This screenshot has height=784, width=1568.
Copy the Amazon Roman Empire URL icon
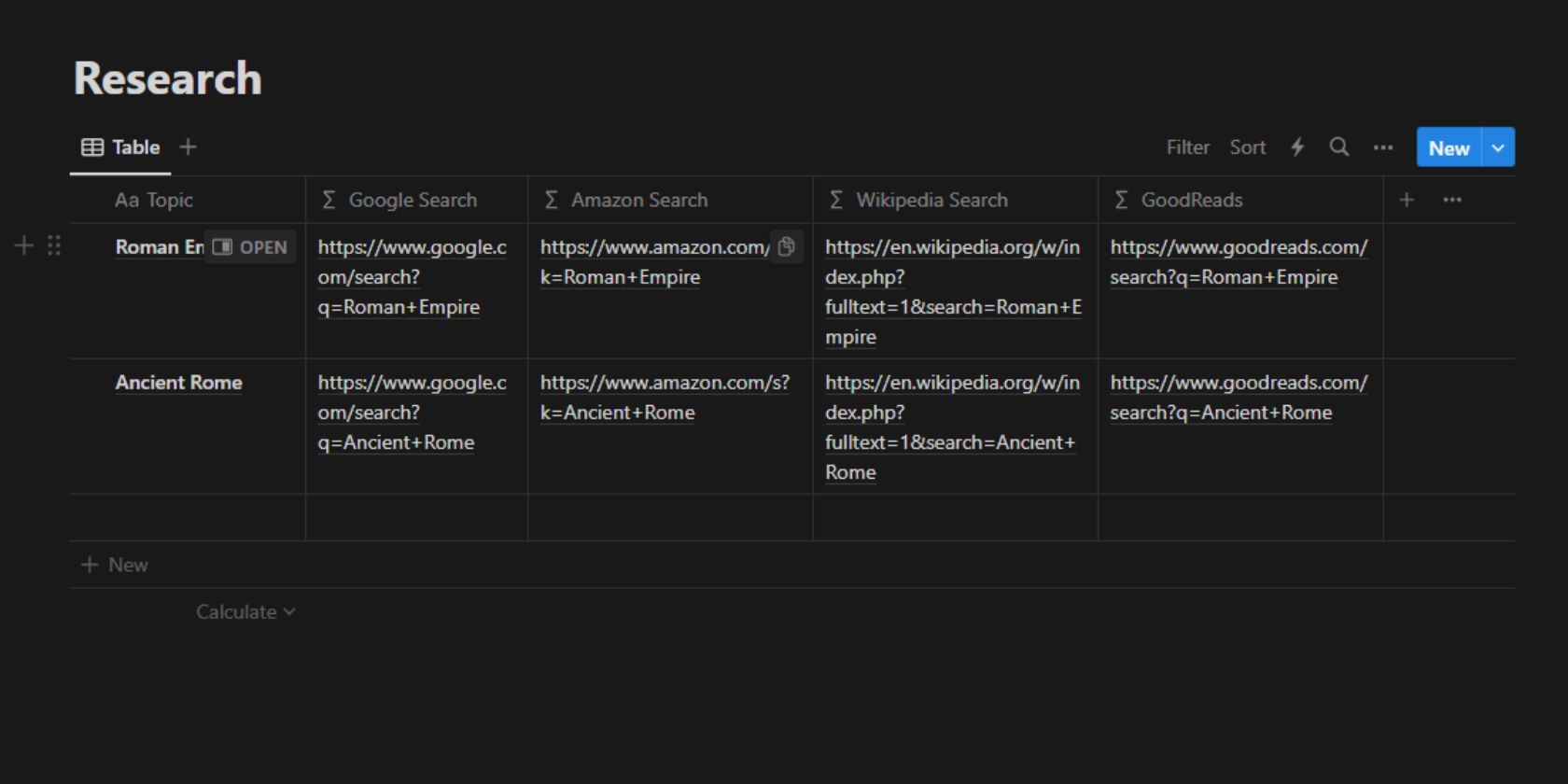[x=786, y=246]
